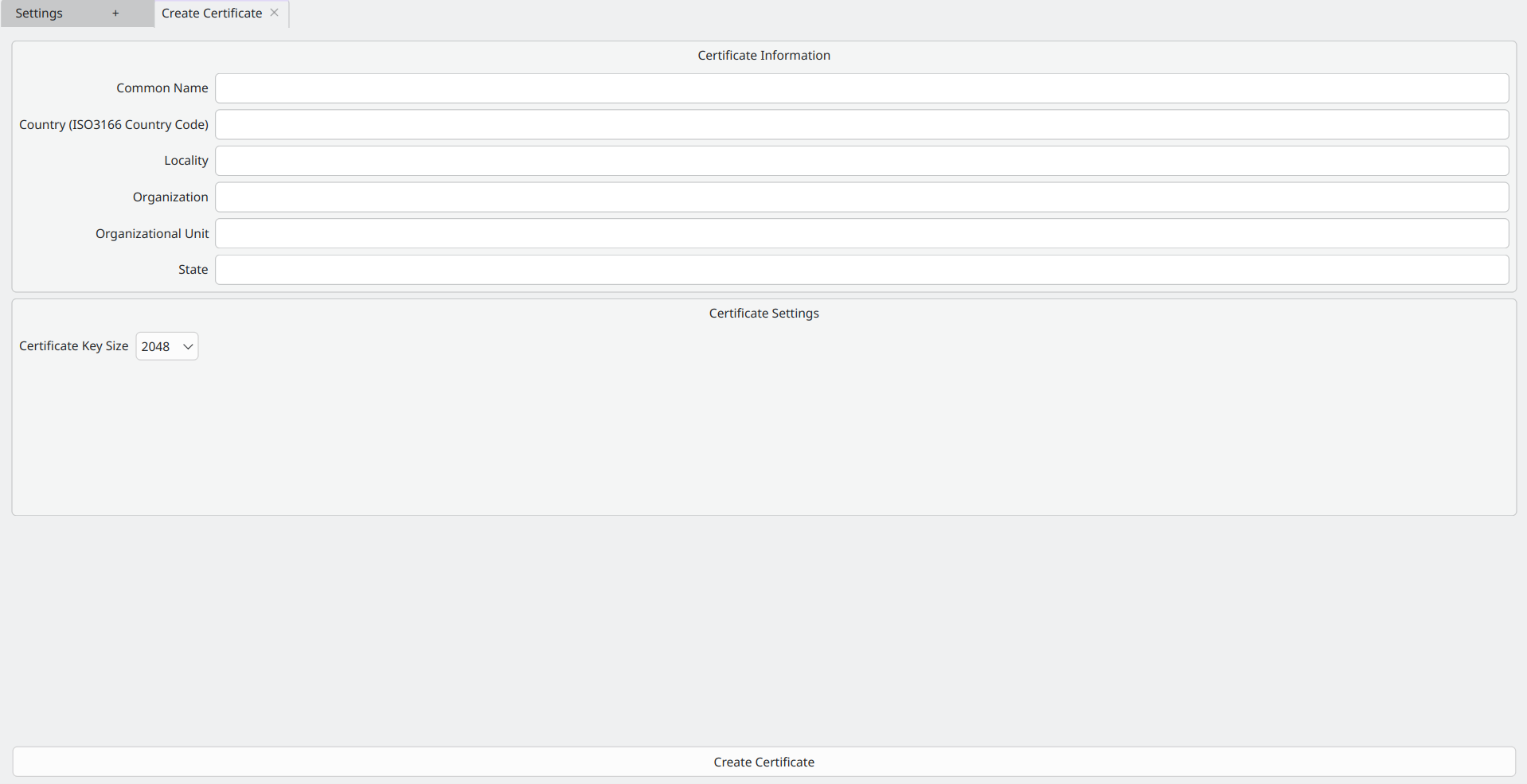
Task: Select the Organization text field
Action: click(861, 197)
